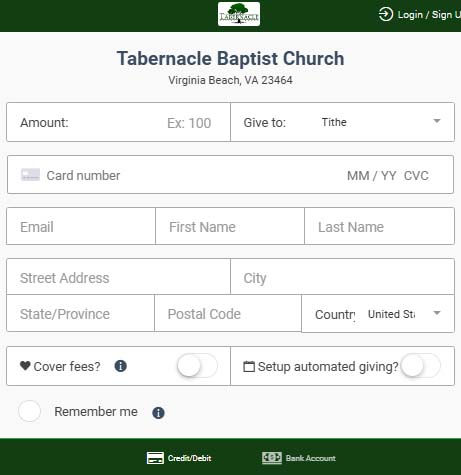Click the login arrow icon
Image resolution: width=461 pixels, height=475 pixels.
coord(386,14)
